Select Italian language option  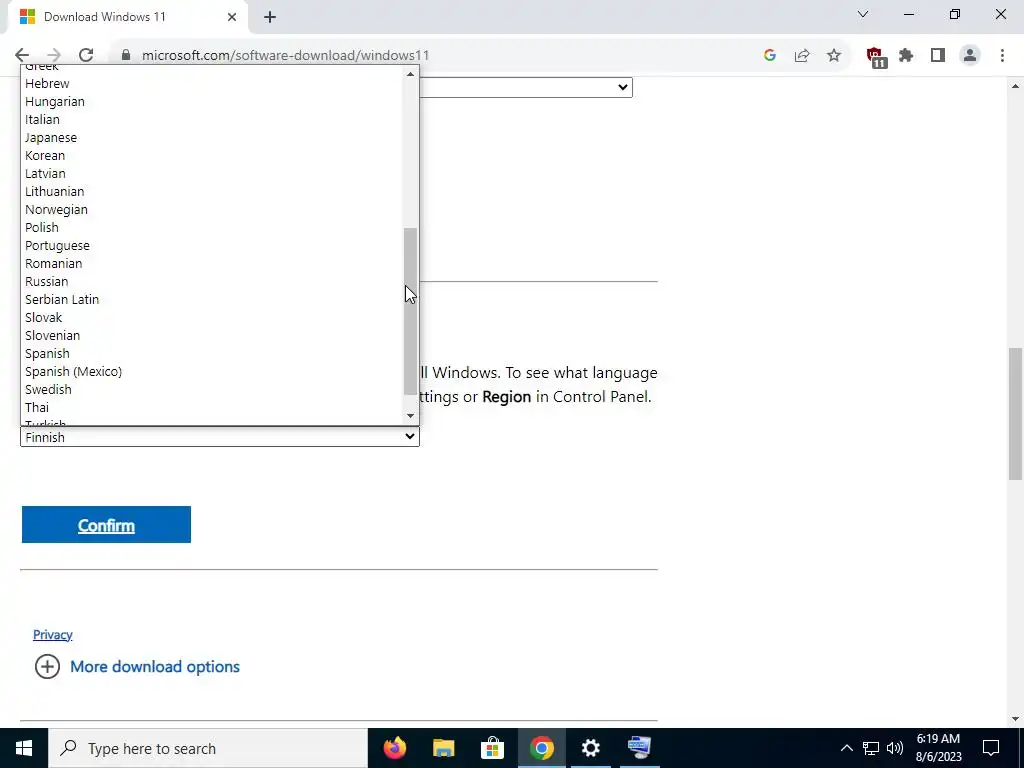(212, 120)
